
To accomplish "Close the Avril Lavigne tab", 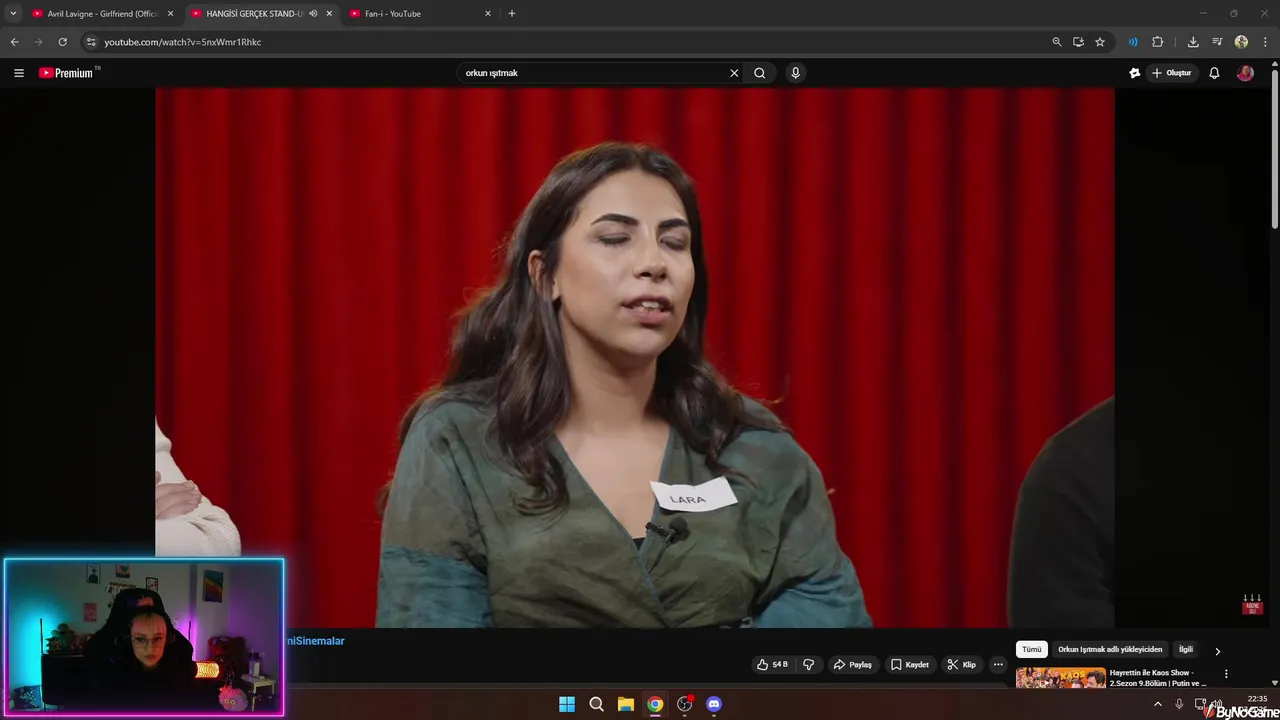I will 170,14.
